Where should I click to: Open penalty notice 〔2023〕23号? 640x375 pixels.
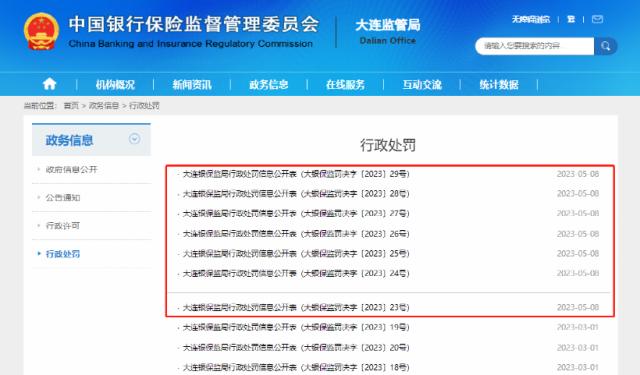[x=296, y=307]
